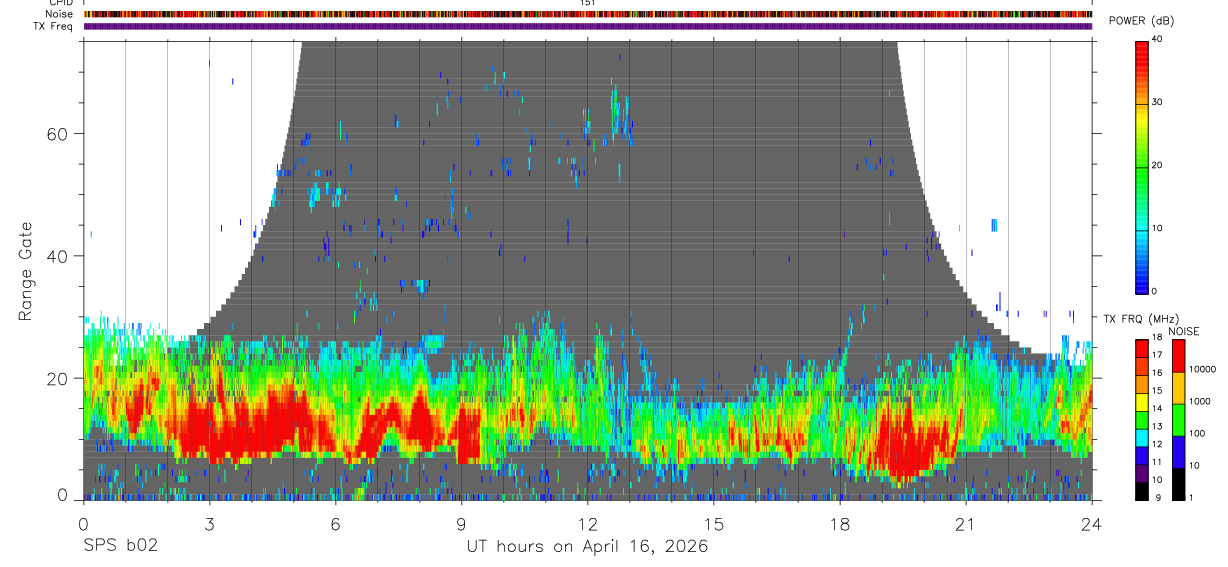Click the 12 hour mark on time axis
The image size is (1228, 567).
[587, 524]
